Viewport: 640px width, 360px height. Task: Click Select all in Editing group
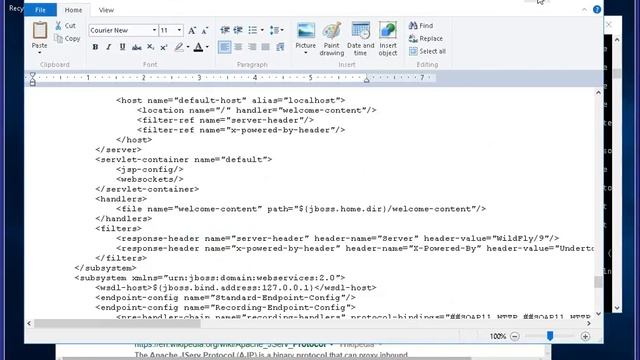click(x=427, y=51)
